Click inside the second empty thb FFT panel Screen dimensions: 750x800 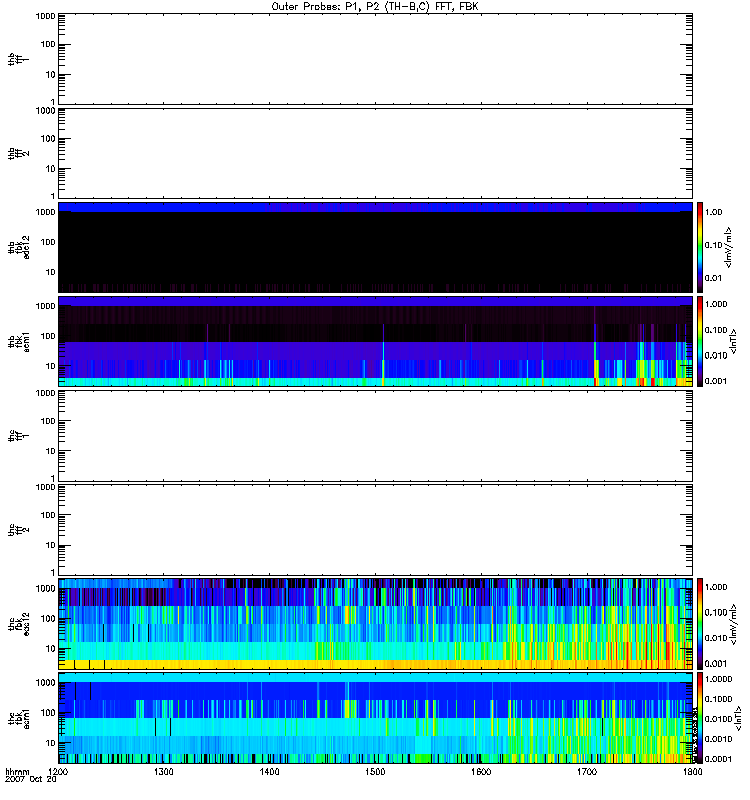point(375,151)
